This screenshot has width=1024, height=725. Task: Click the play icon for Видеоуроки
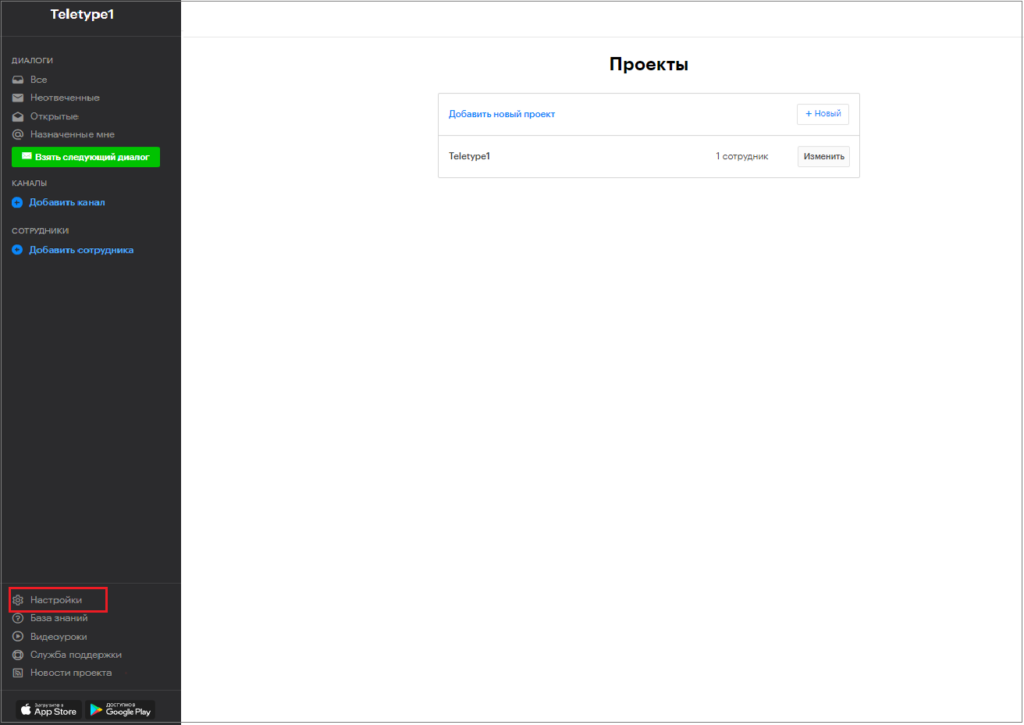click(17, 636)
